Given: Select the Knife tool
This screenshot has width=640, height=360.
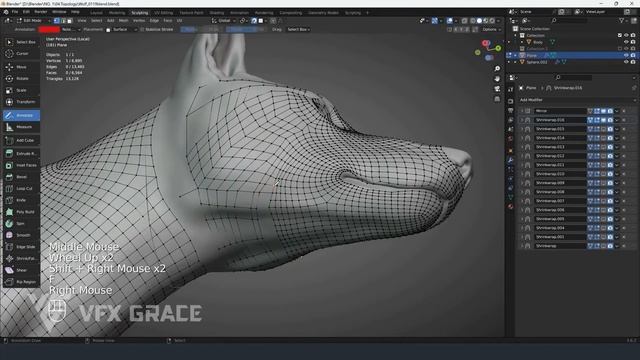Looking at the screenshot, I should click(x=21, y=200).
